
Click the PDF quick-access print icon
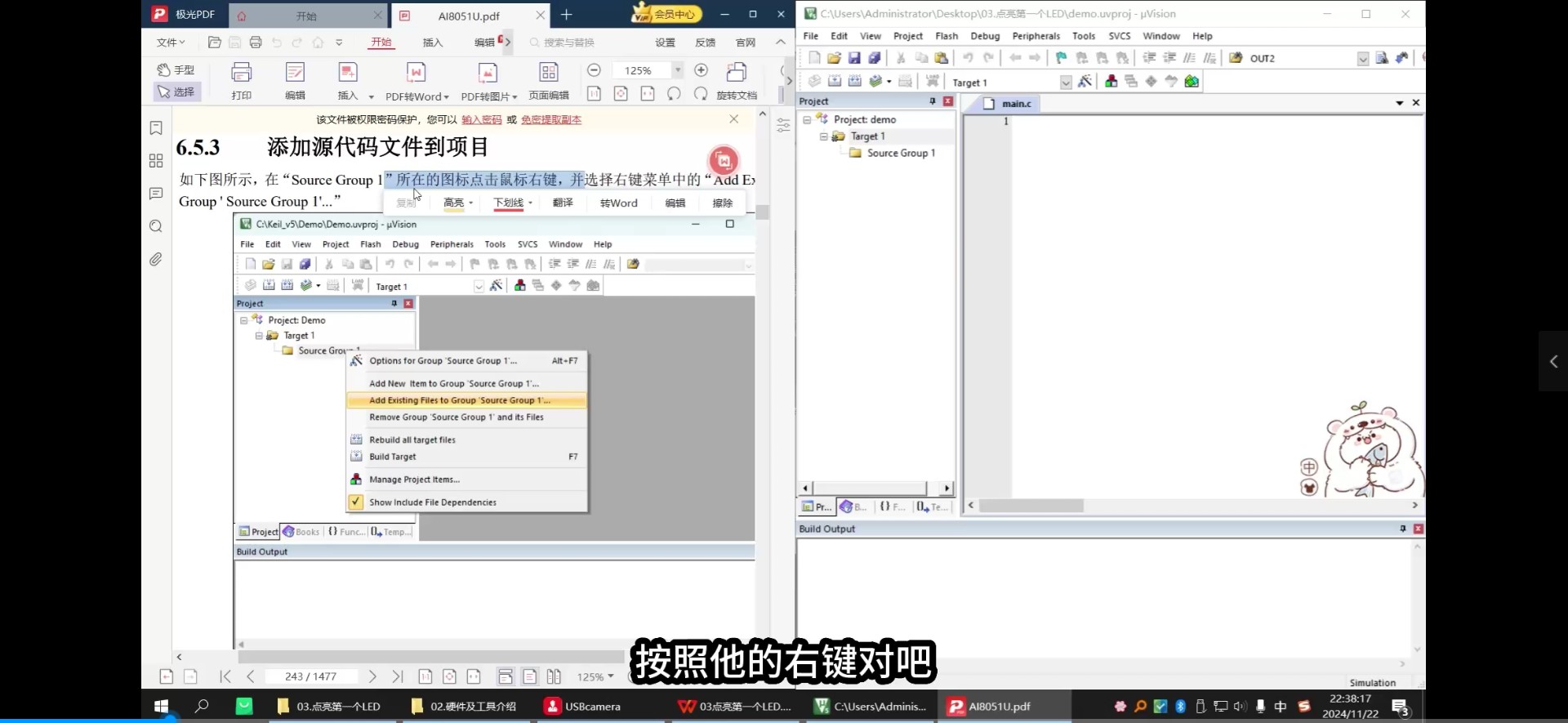255,42
